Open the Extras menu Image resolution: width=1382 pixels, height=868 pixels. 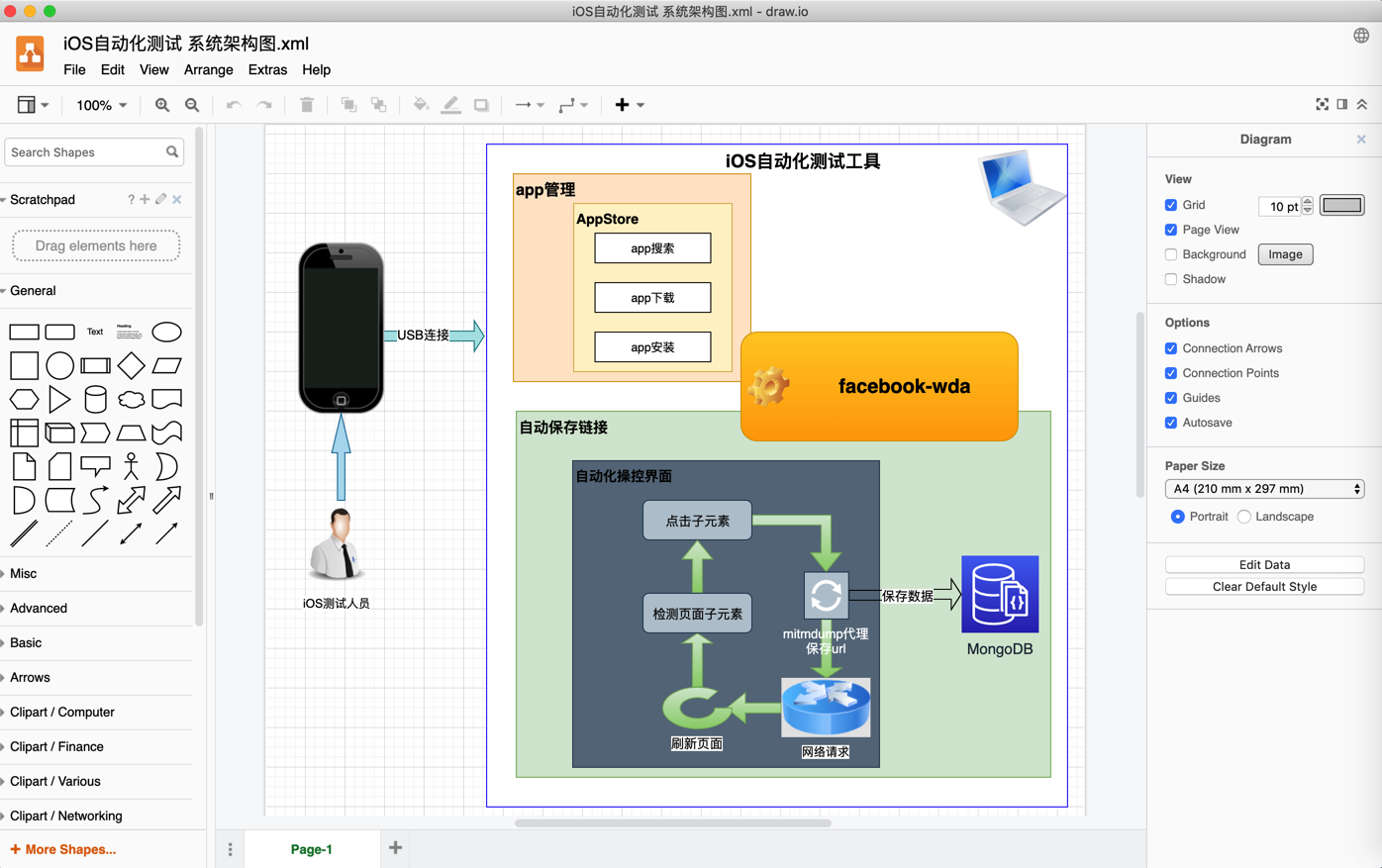267,70
